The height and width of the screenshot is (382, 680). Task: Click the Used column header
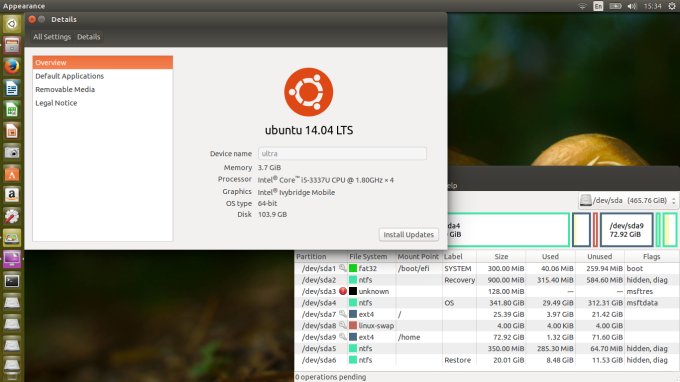click(550, 257)
